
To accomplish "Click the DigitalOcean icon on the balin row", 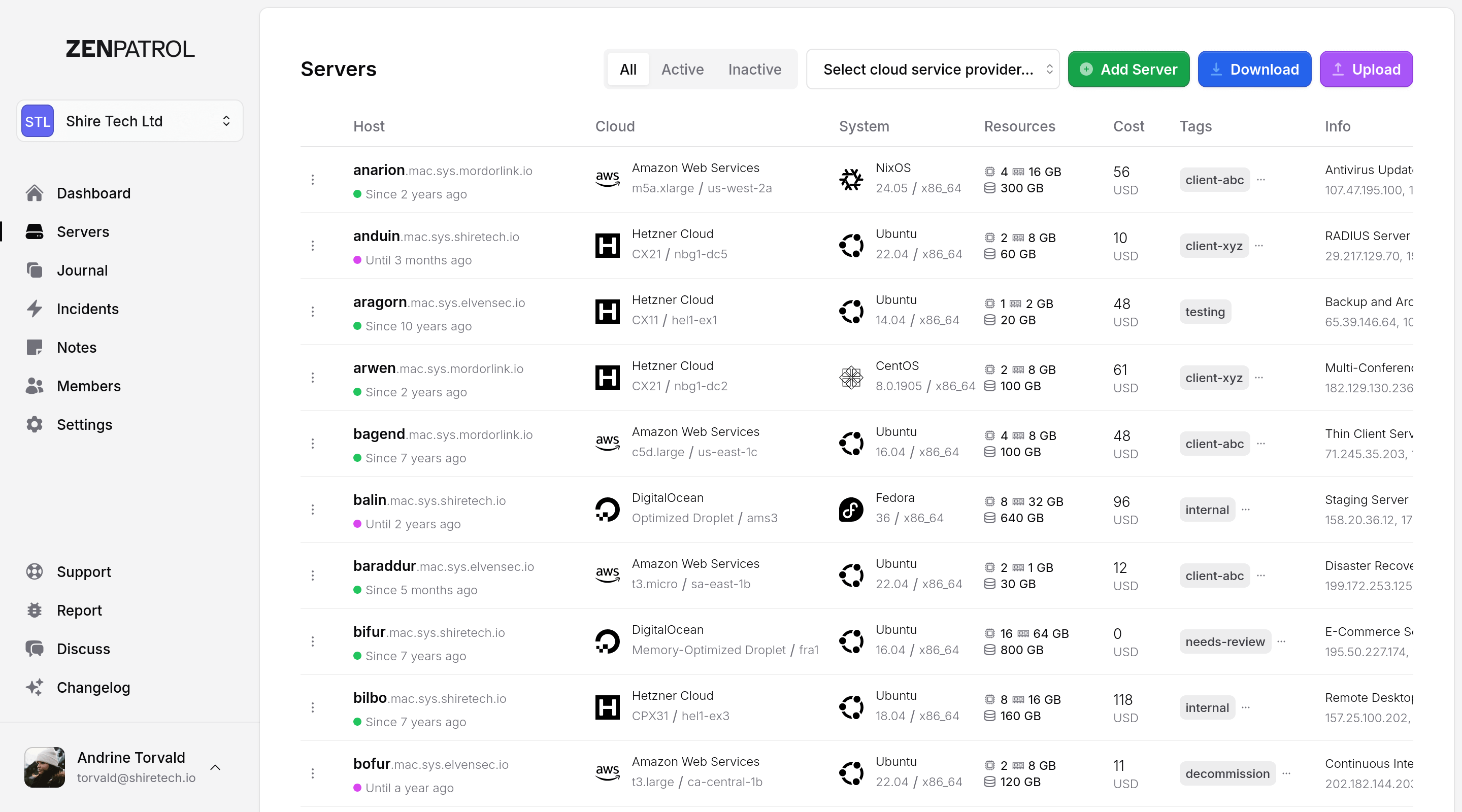I will pyautogui.click(x=607, y=509).
